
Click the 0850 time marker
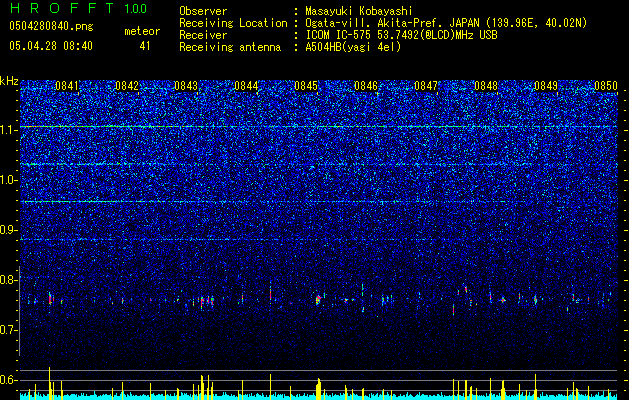(606, 86)
